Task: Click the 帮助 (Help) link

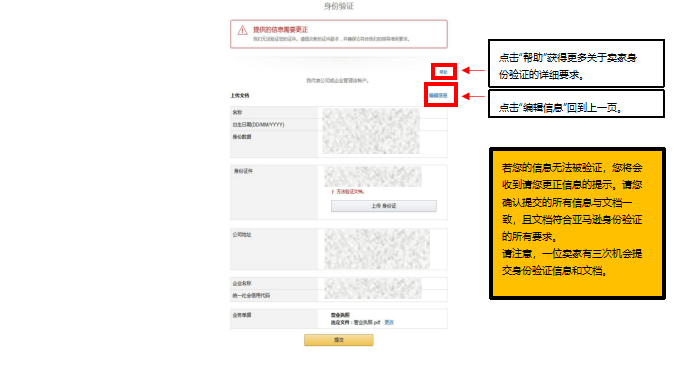Action: pyautogui.click(x=443, y=72)
